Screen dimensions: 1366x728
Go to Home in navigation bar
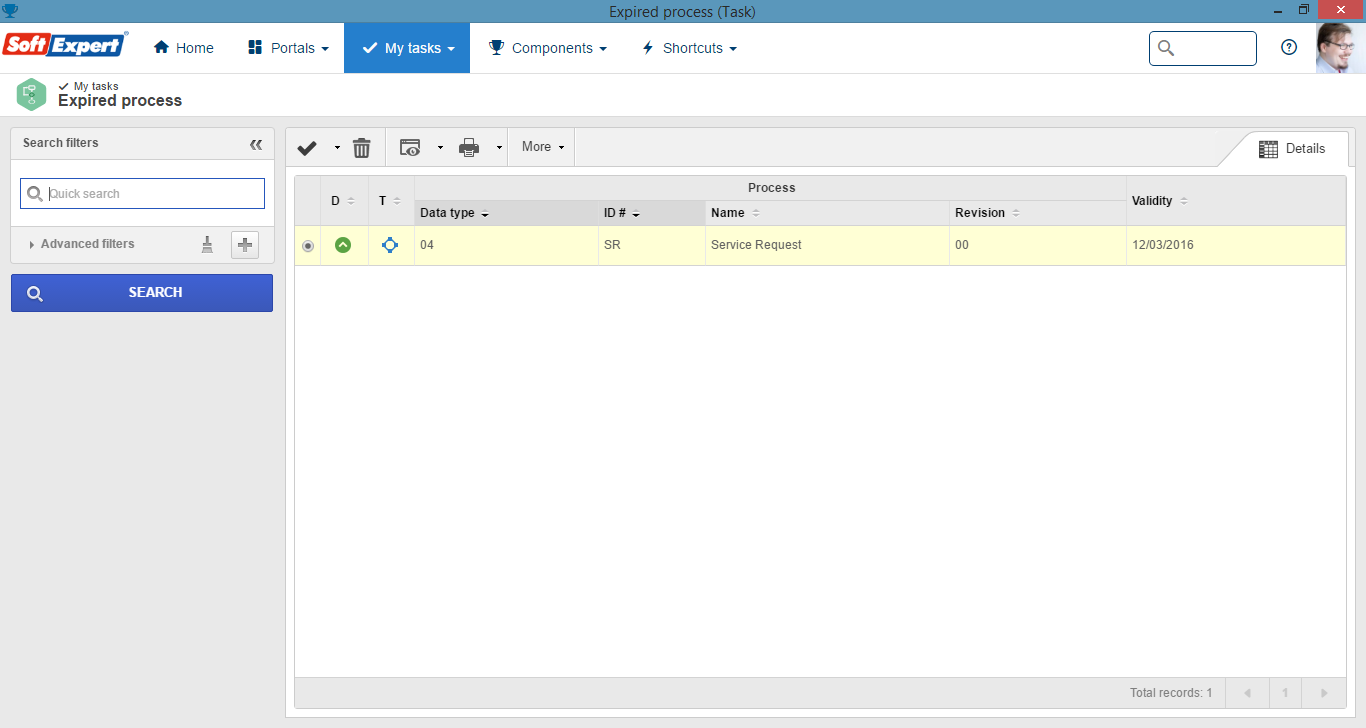coord(184,48)
